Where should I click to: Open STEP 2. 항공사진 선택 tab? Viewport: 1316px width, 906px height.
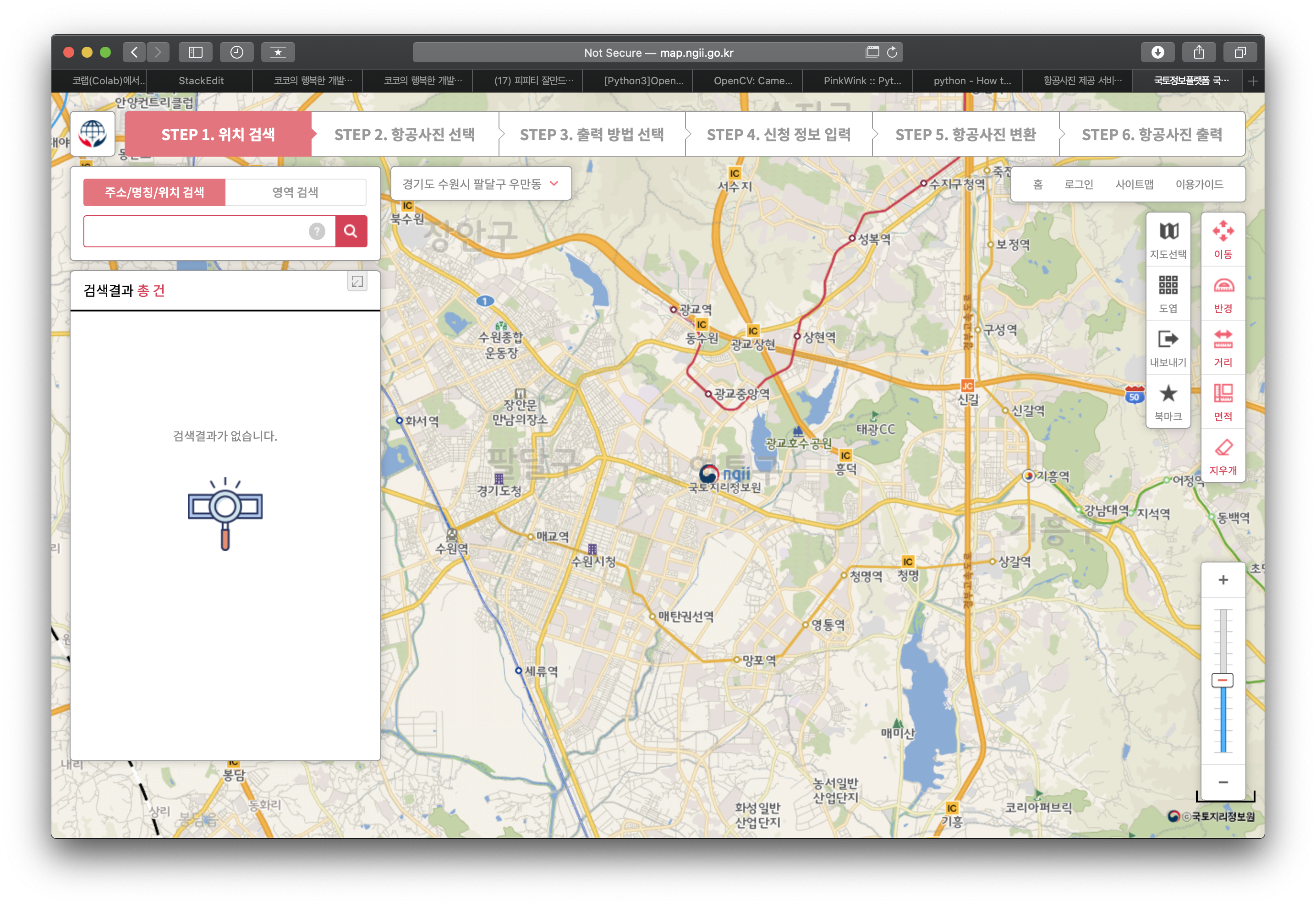404,135
